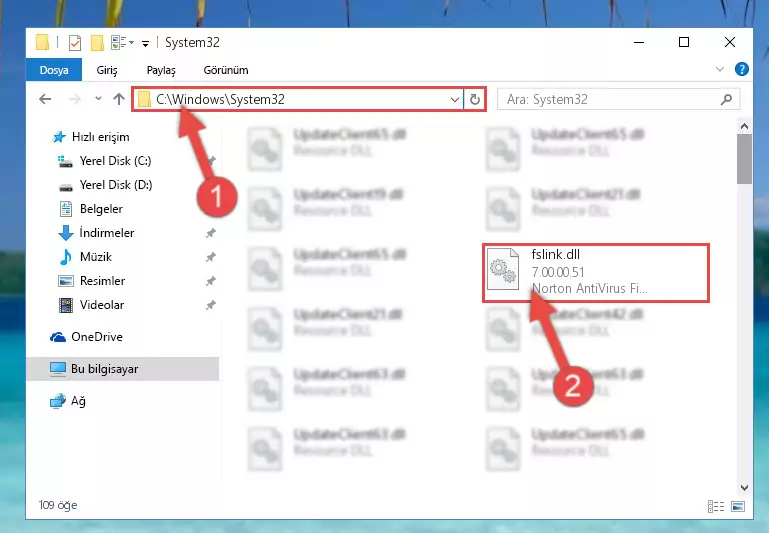The height and width of the screenshot is (533, 769).
Task: Open the recent locations dropdown arrow
Action: pos(98,99)
